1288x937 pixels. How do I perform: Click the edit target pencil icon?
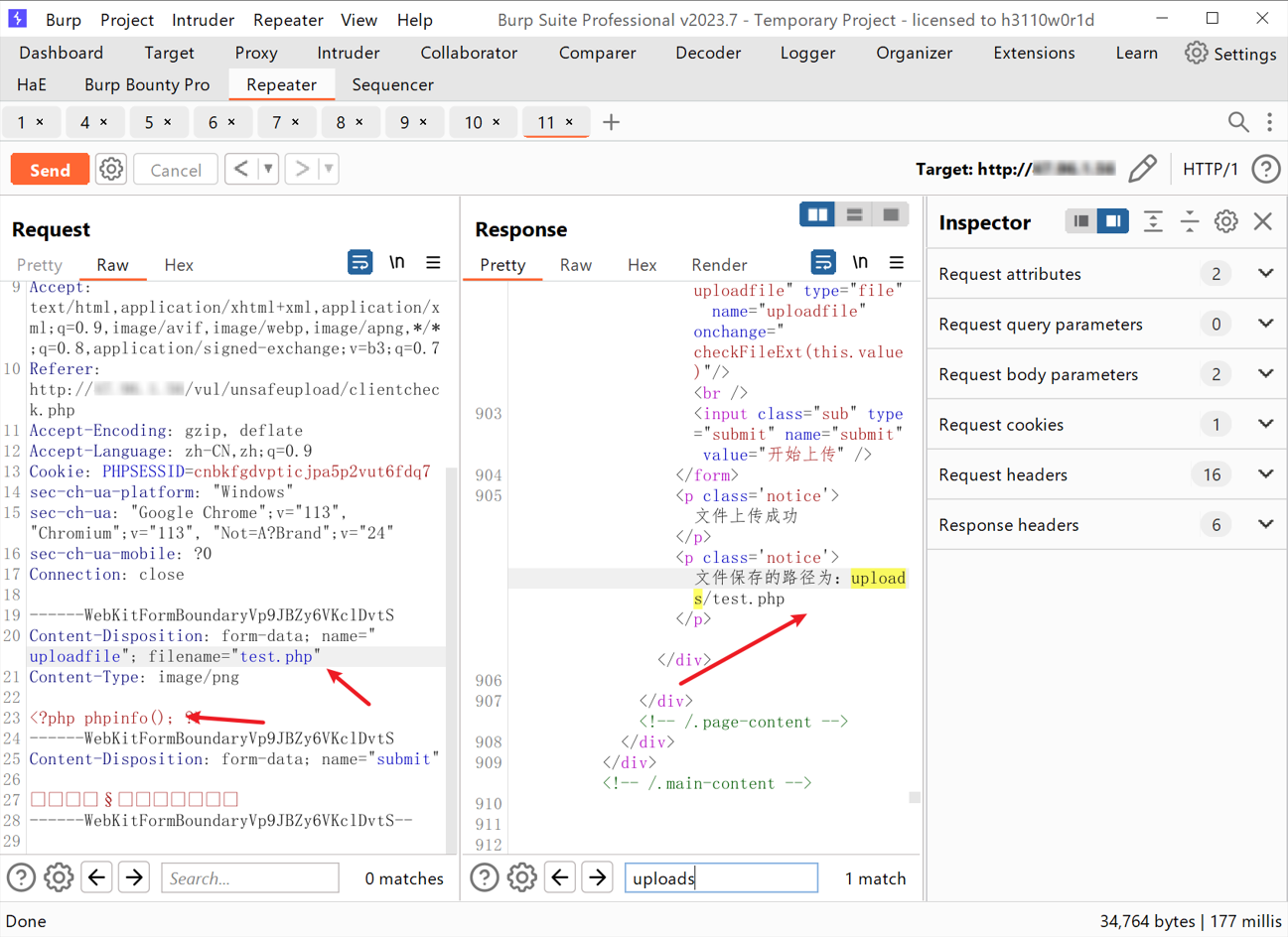[1143, 169]
